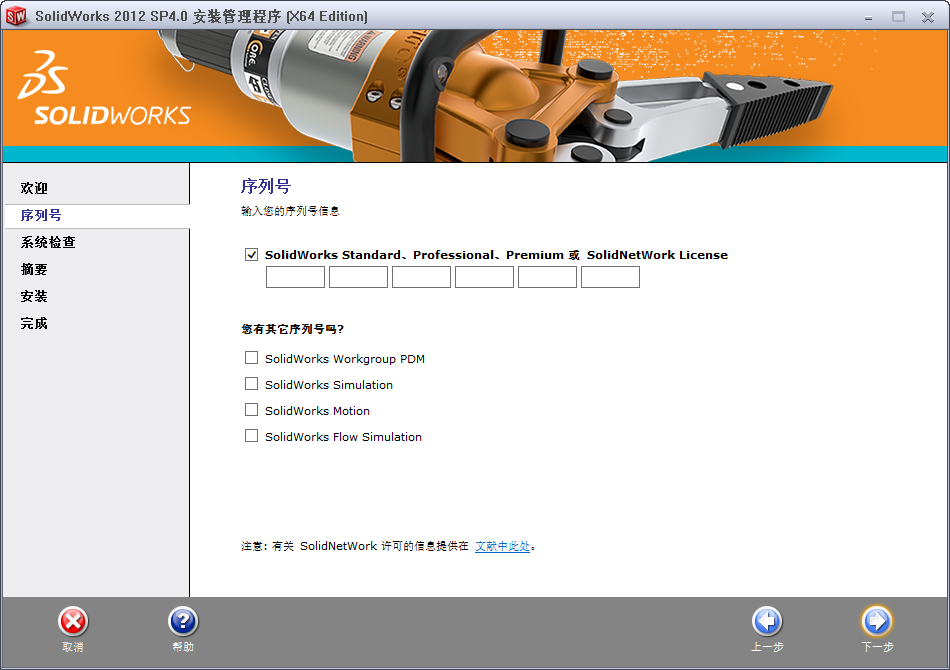950x670 pixels.
Task: Enable SolidWorks Flow Simulation checkbox
Action: 251,436
